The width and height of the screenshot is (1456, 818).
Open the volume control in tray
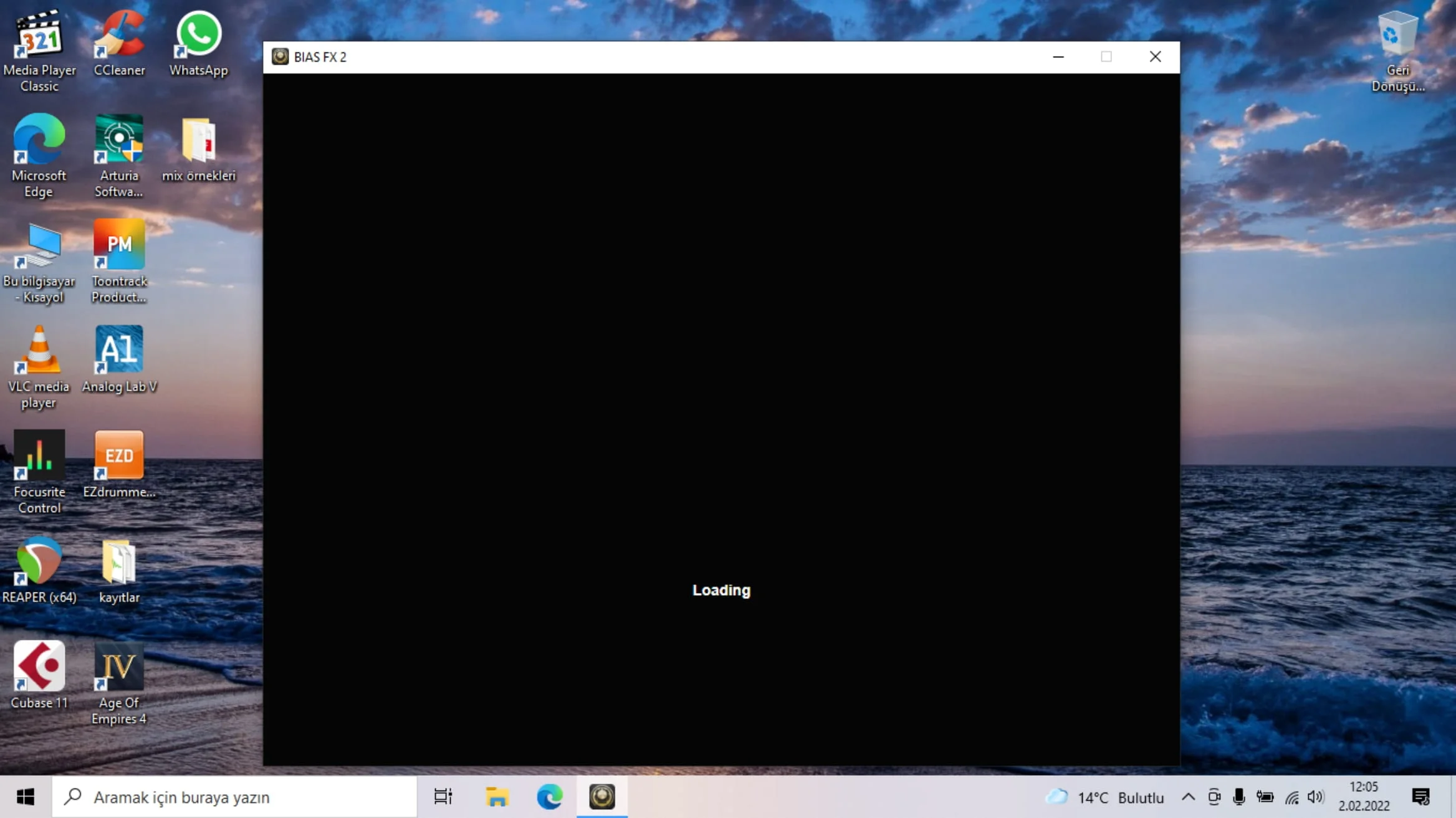coord(1315,797)
